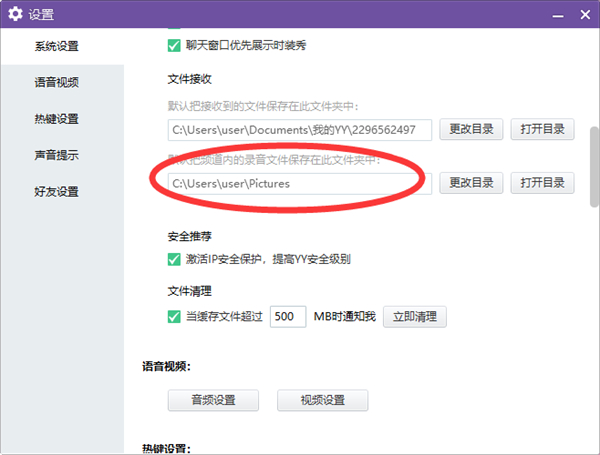Click the settings gear icon in title bar

pos(15,14)
